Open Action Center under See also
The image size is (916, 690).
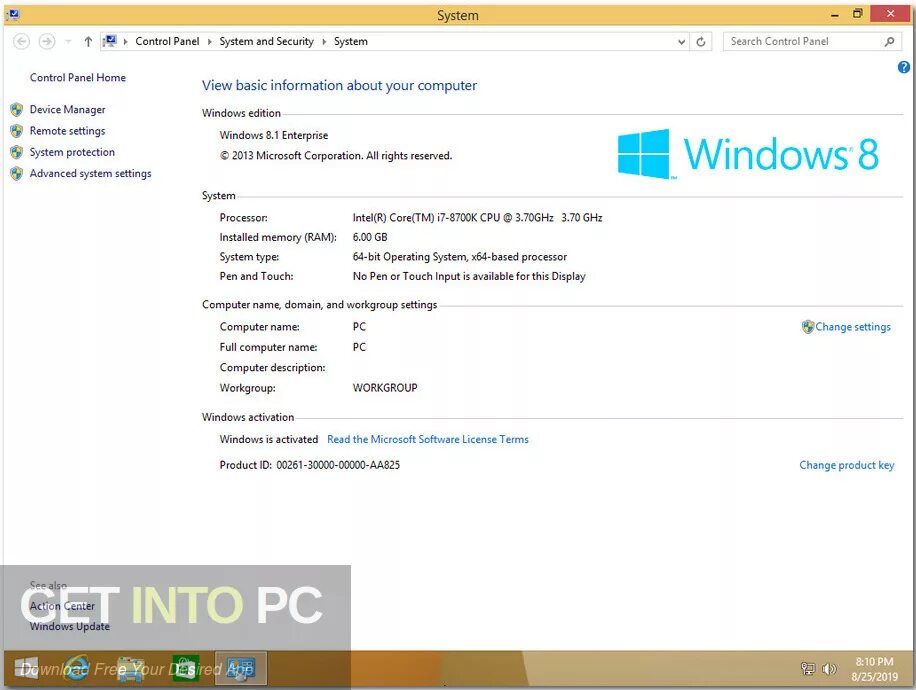click(x=62, y=606)
